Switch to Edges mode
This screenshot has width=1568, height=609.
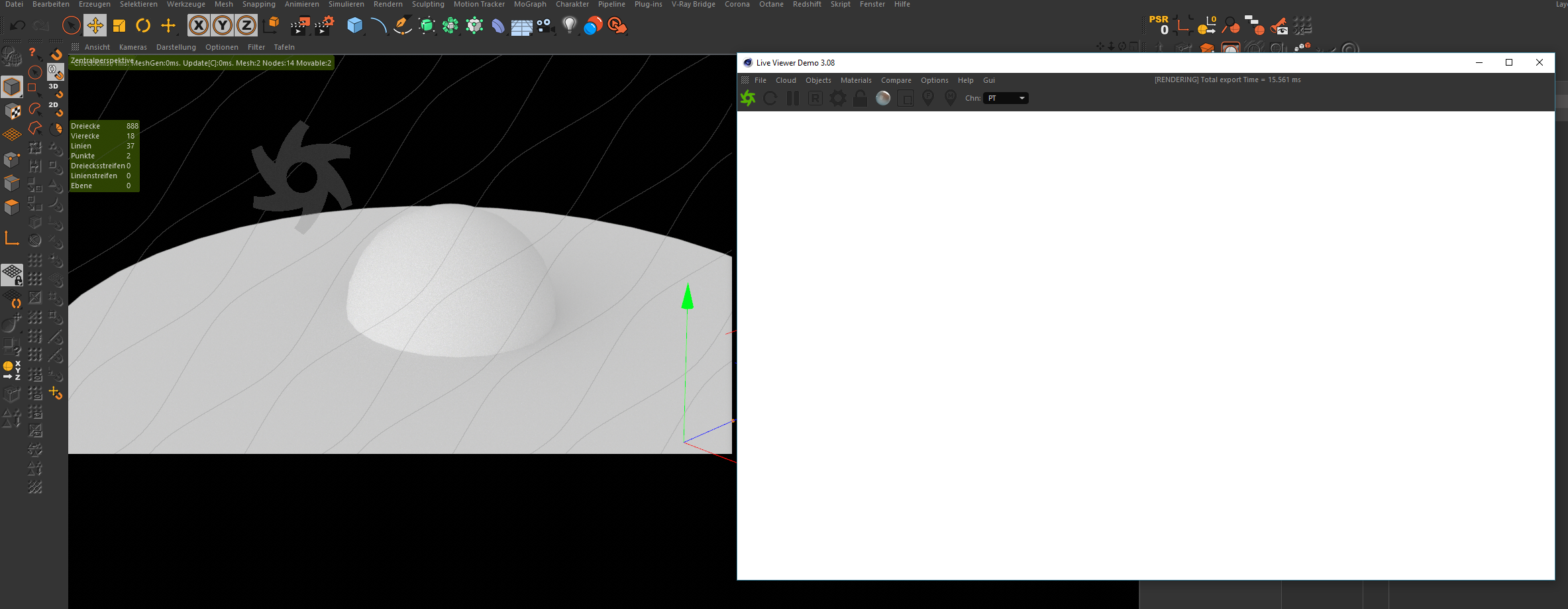pos(12,183)
